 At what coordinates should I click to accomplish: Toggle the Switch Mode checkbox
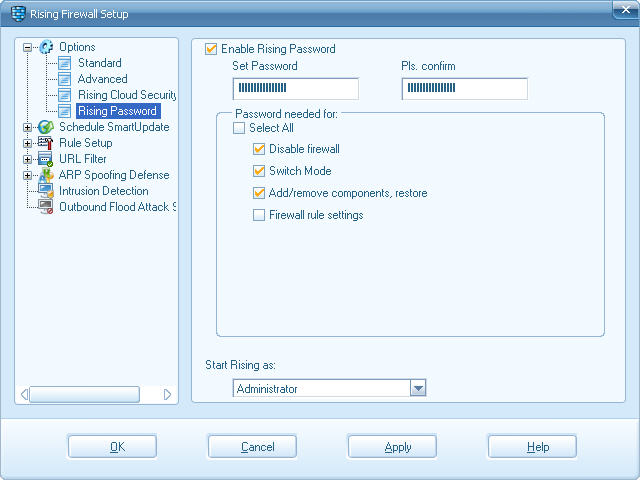259,171
